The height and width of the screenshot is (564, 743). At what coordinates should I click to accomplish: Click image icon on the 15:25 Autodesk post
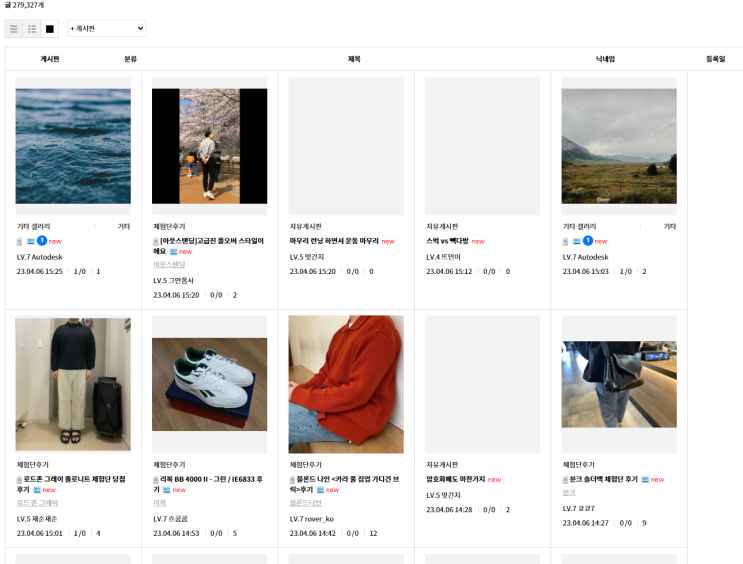tap(31, 242)
